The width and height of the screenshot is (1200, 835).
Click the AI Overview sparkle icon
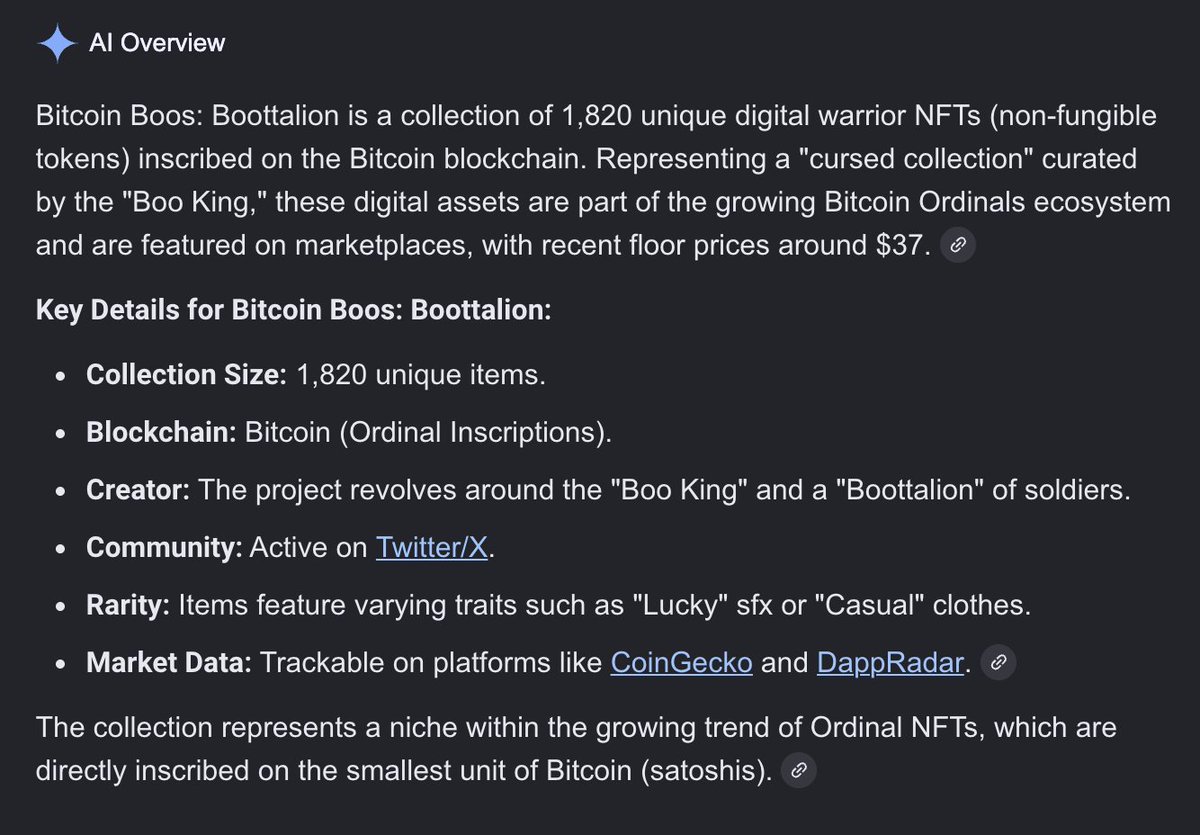[x=57, y=43]
